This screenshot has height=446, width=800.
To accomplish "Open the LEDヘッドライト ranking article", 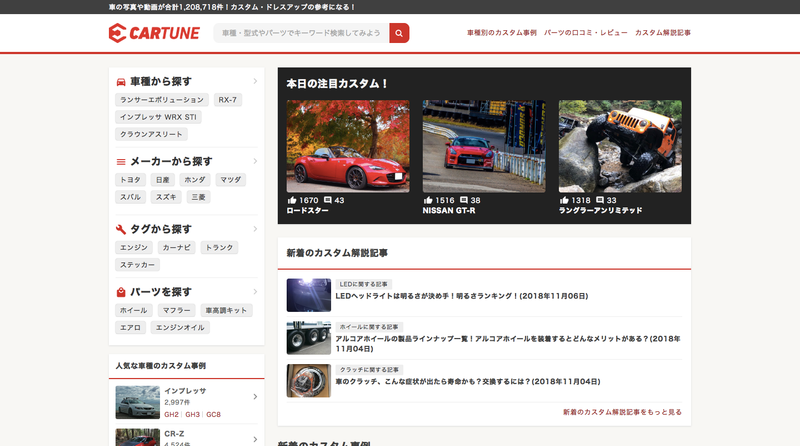I will click(x=462, y=296).
